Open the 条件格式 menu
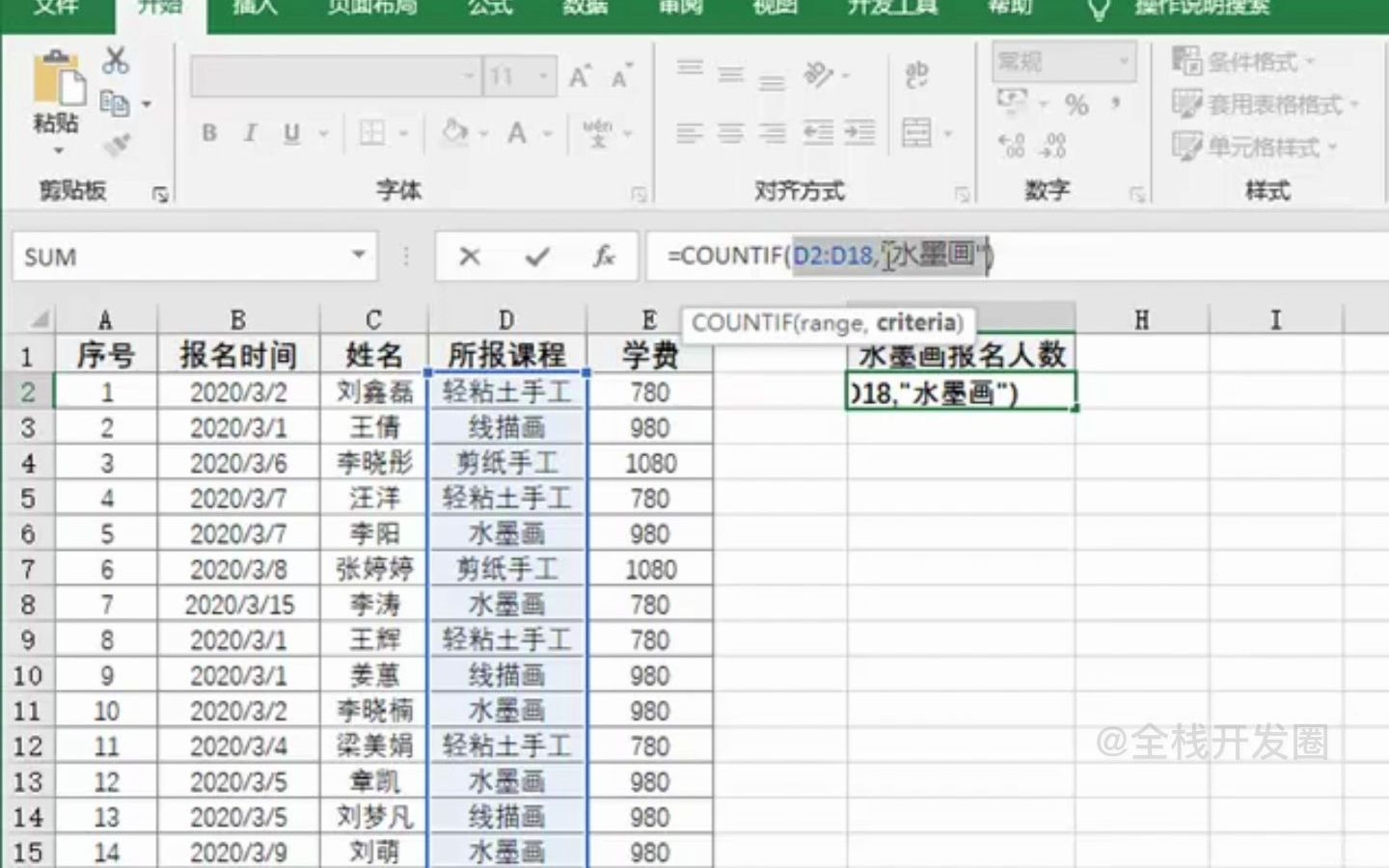The width and height of the screenshot is (1389, 868). pos(1243,61)
